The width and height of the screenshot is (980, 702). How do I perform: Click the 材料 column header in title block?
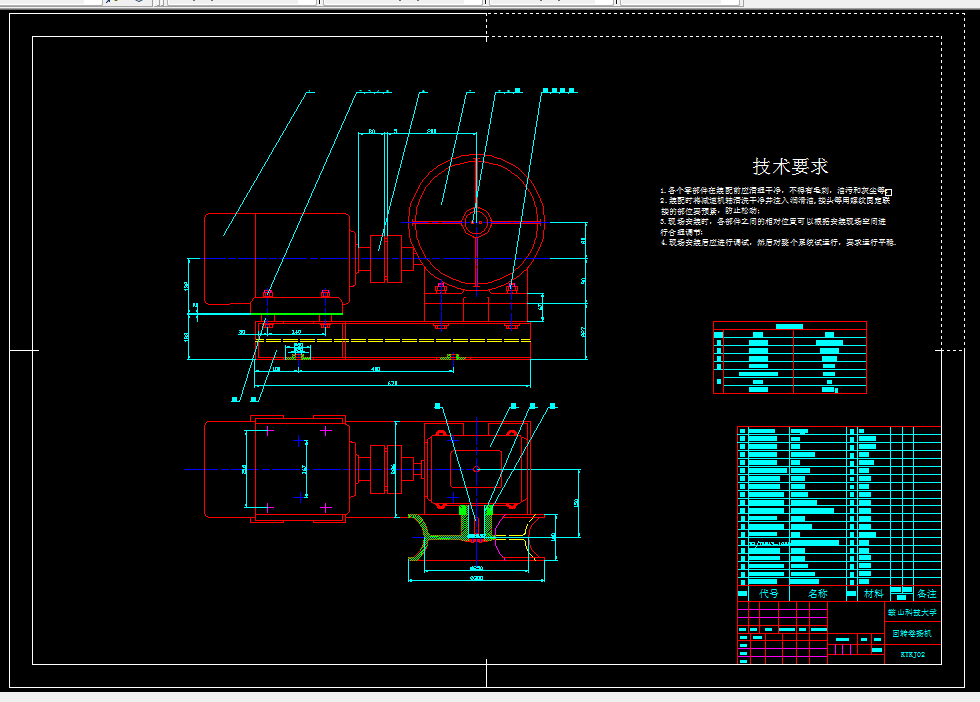point(873,593)
